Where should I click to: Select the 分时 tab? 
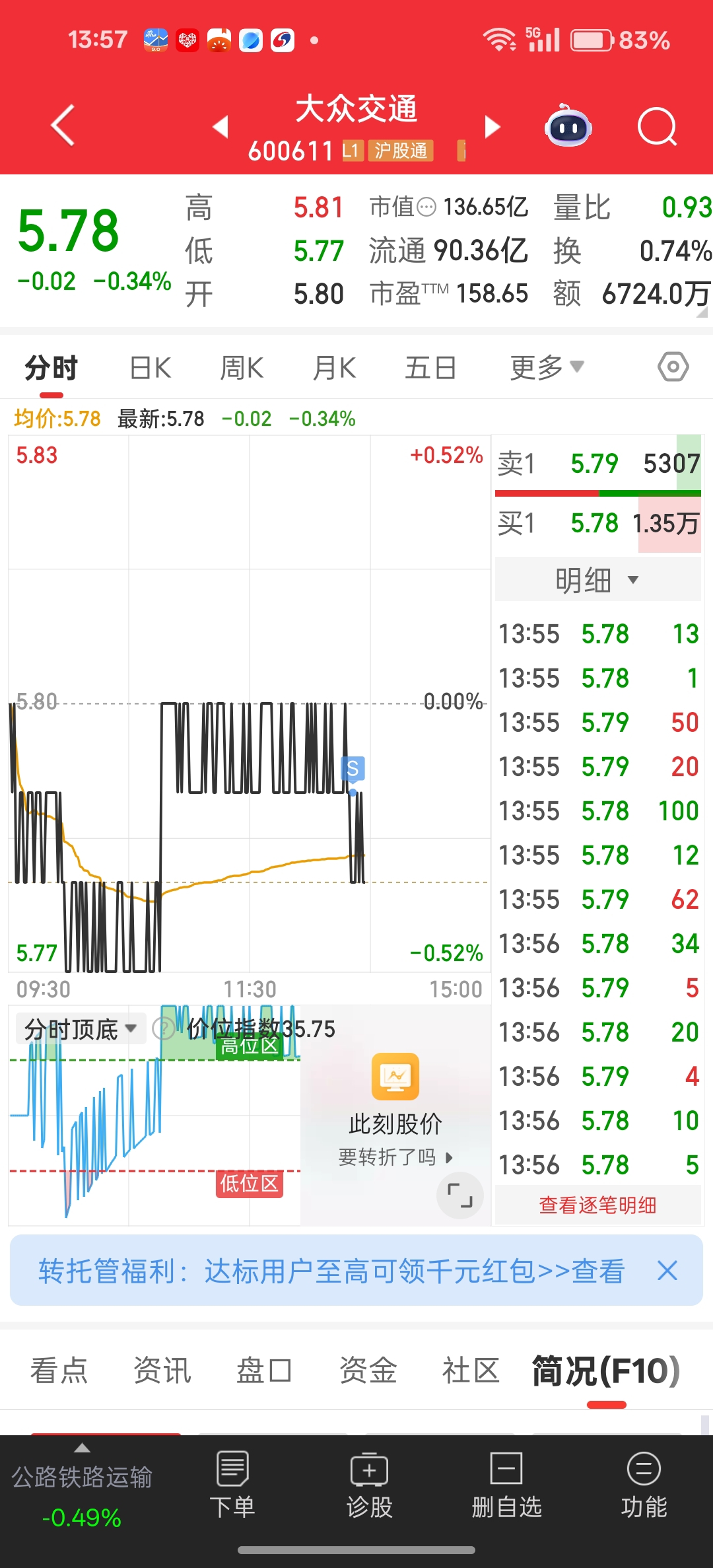[51, 367]
